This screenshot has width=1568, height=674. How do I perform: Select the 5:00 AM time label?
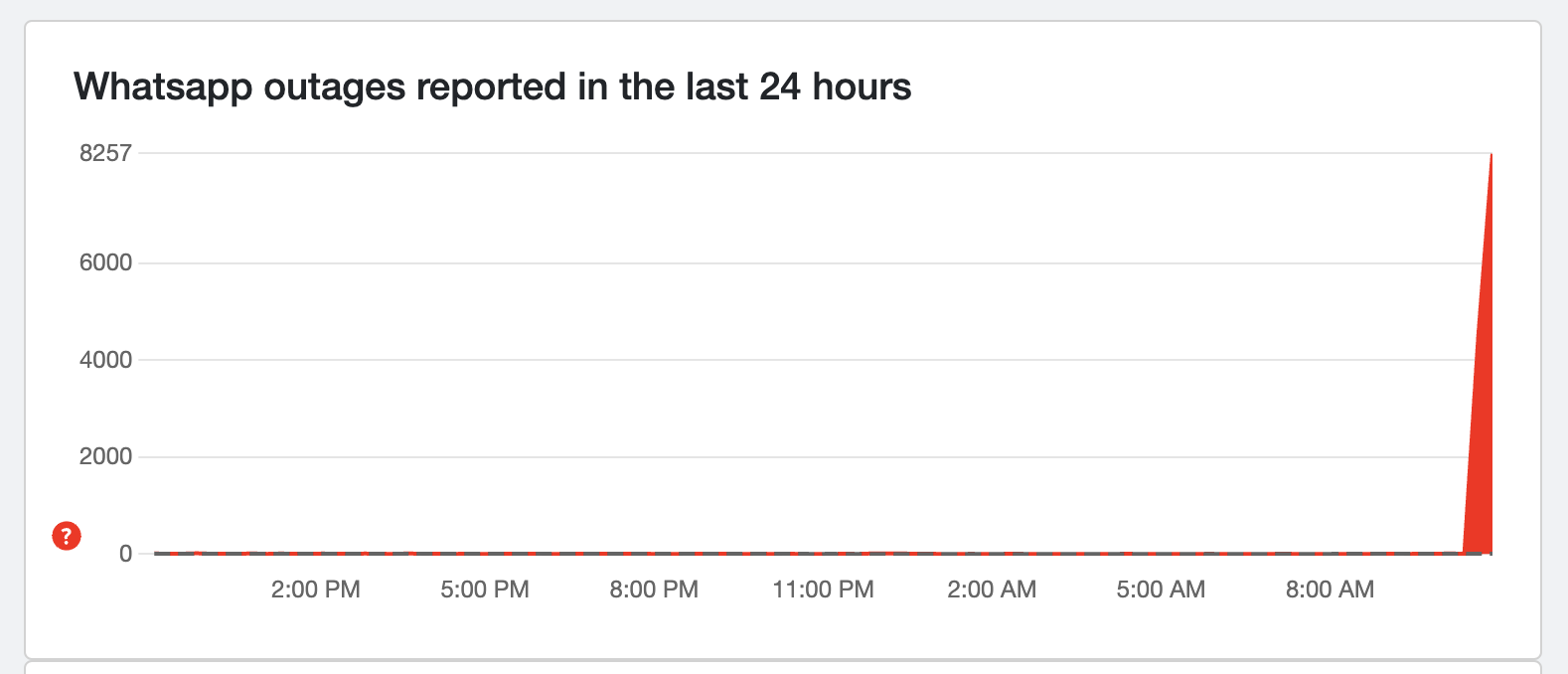1161,590
